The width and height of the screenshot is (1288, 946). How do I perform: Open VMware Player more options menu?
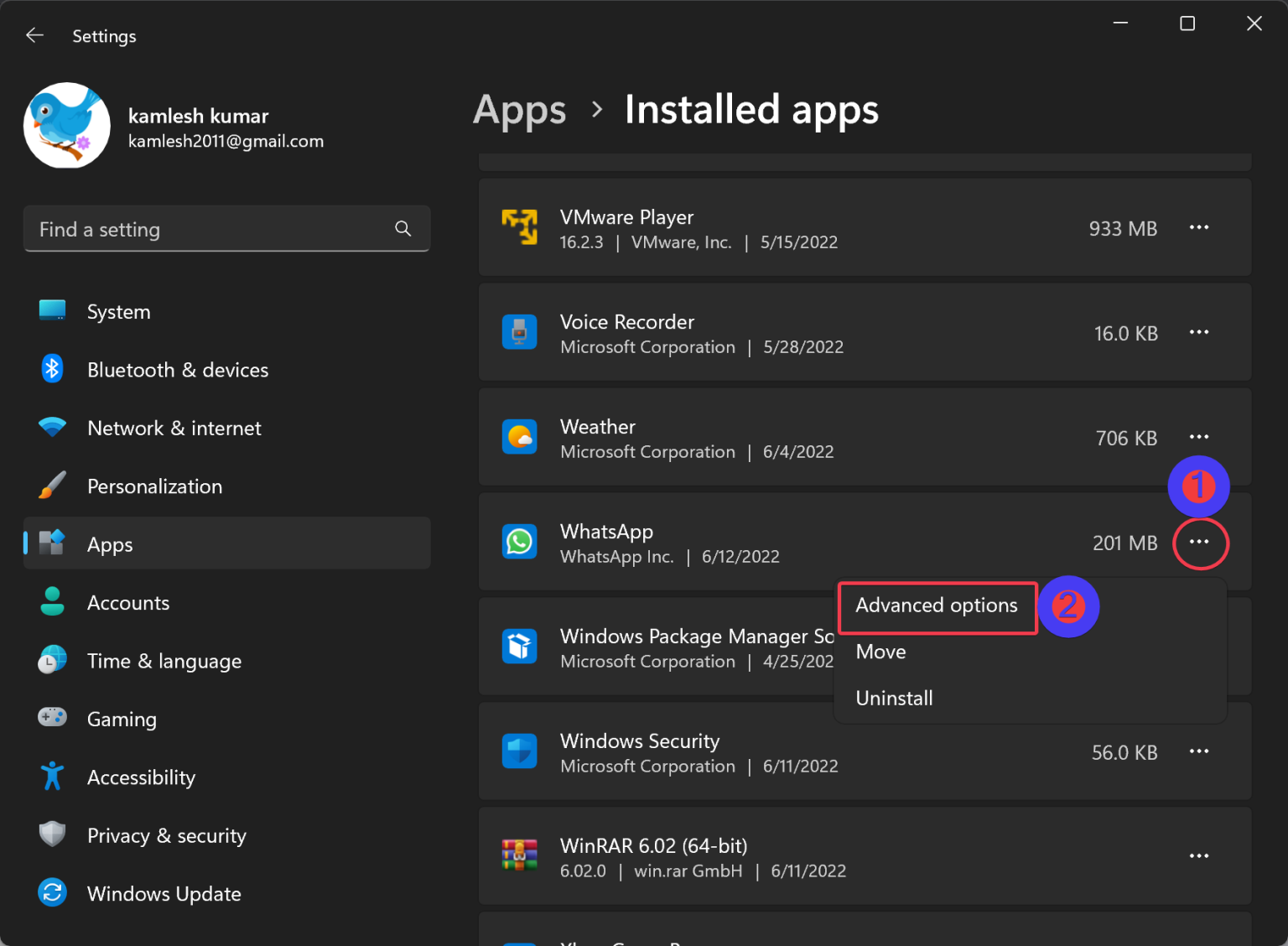pos(1198,228)
